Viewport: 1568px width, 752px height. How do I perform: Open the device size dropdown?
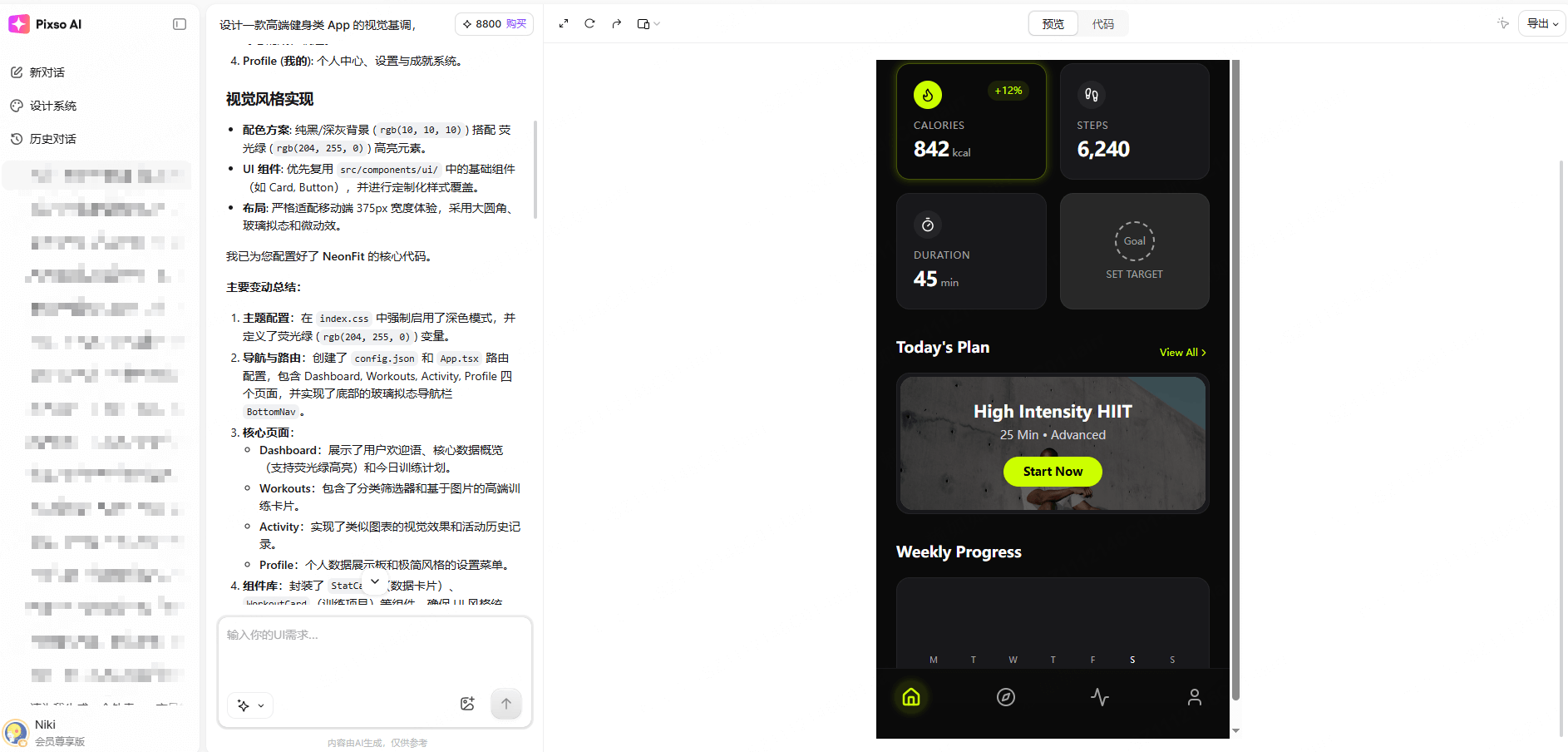[648, 24]
